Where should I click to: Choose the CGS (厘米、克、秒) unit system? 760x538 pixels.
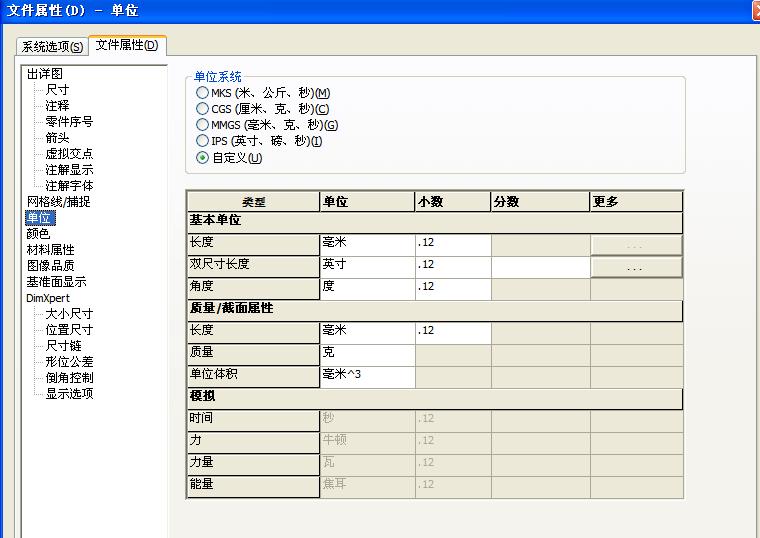263,109
